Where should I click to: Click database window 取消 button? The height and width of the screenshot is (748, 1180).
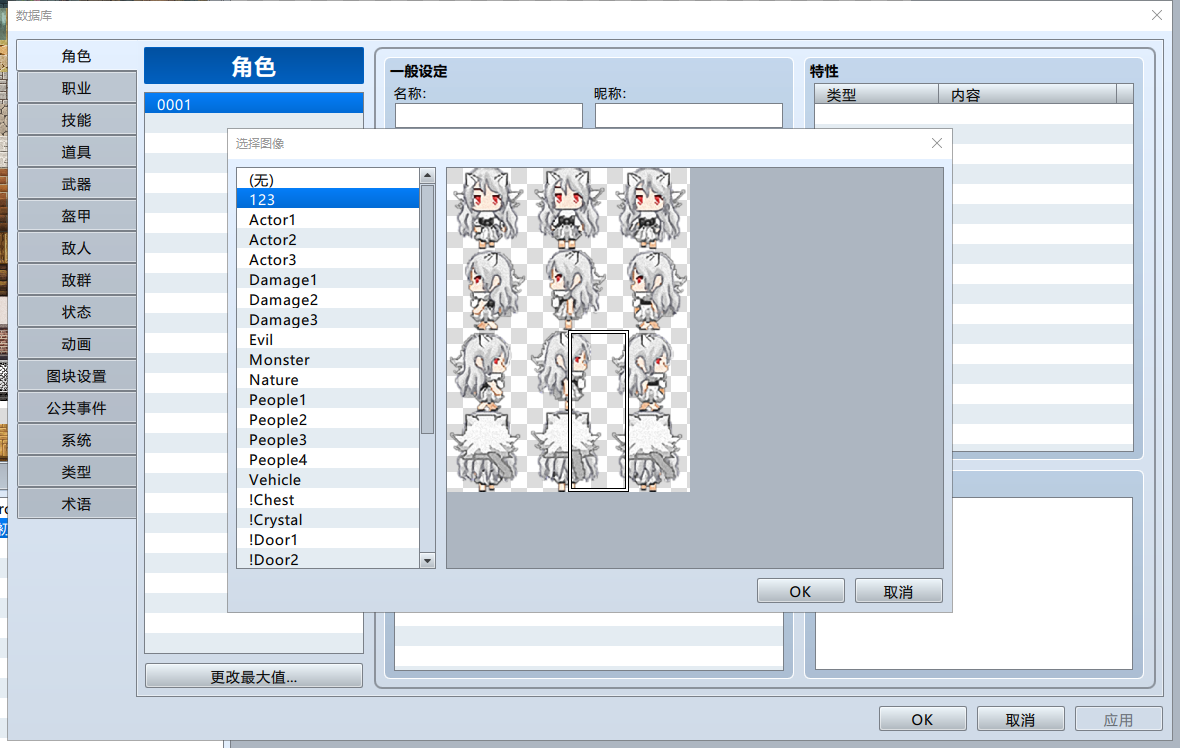1020,719
